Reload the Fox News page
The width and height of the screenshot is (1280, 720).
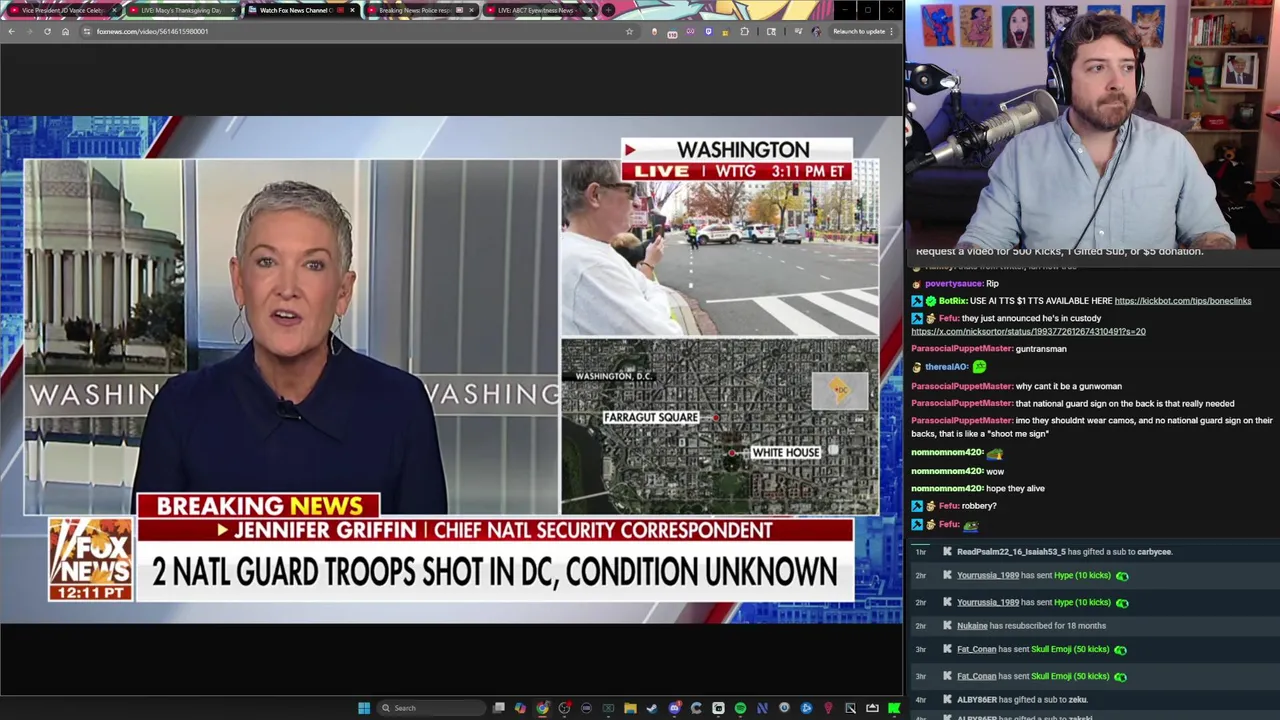click(x=47, y=31)
